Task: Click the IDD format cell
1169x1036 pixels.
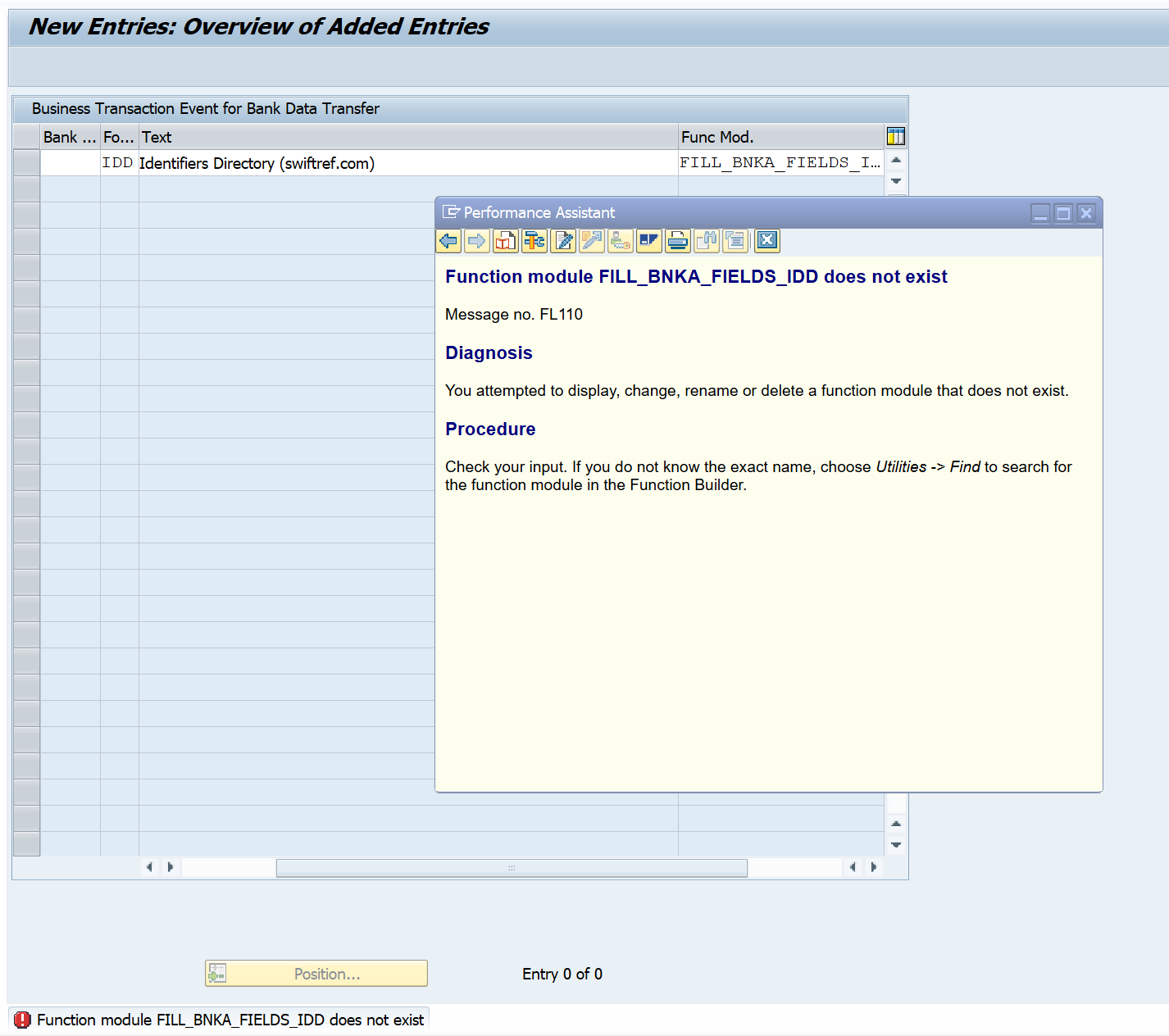Action: (120, 163)
